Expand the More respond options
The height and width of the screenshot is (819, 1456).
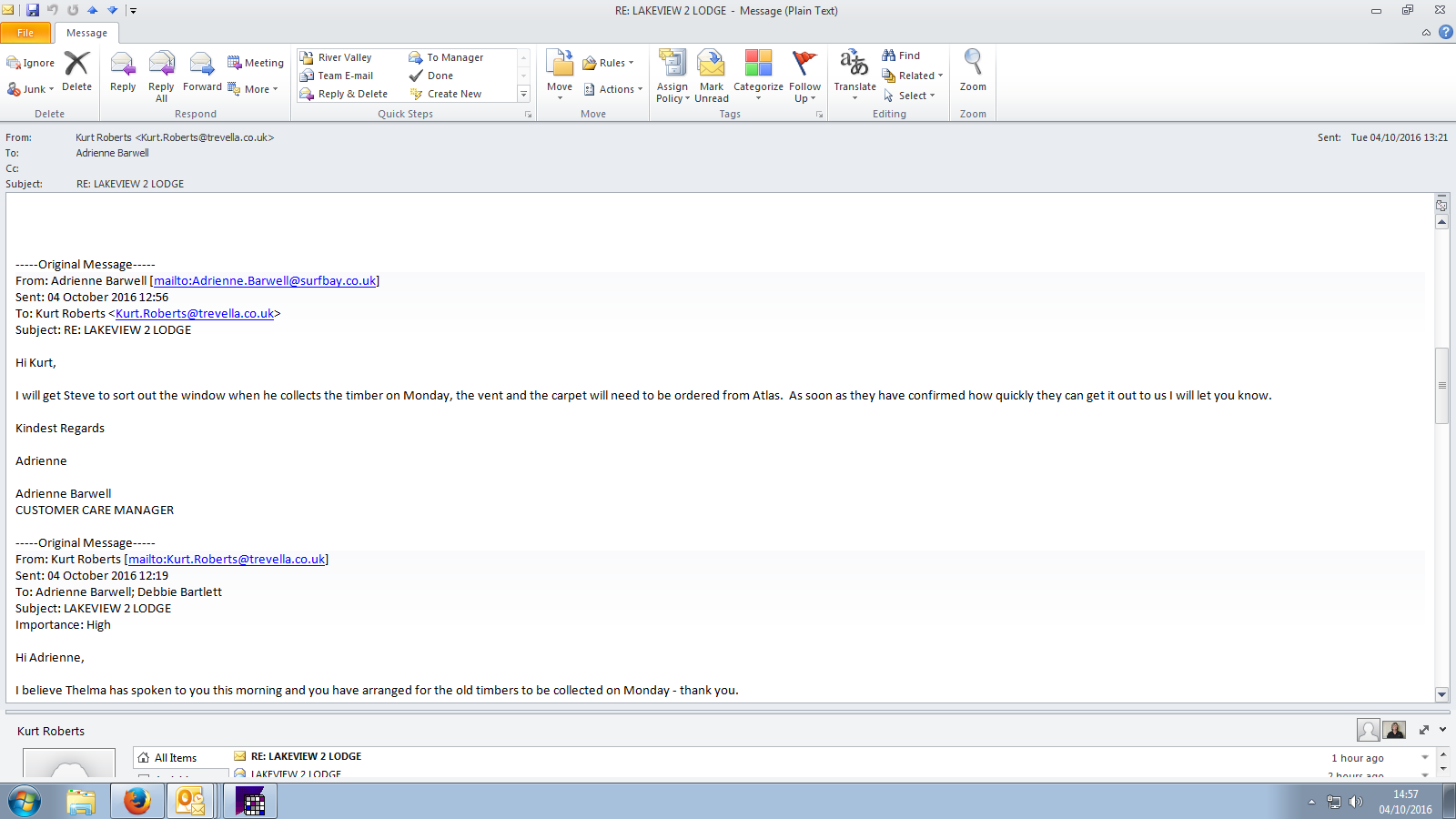click(253, 89)
